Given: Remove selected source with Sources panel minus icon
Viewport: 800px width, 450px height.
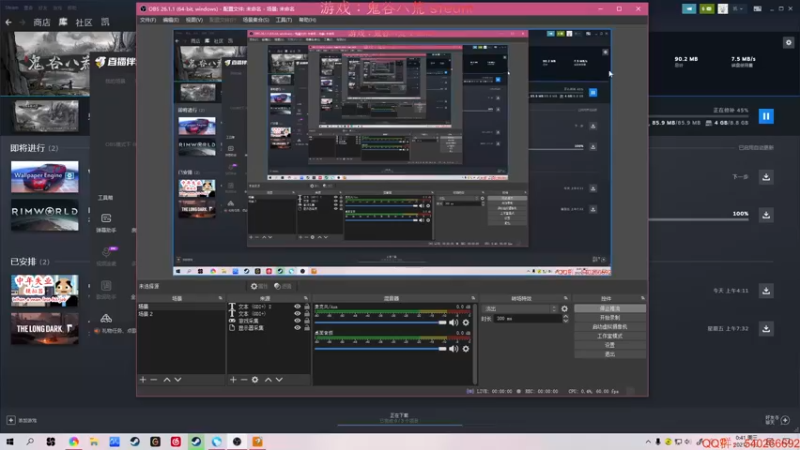Looking at the screenshot, I should (243, 380).
